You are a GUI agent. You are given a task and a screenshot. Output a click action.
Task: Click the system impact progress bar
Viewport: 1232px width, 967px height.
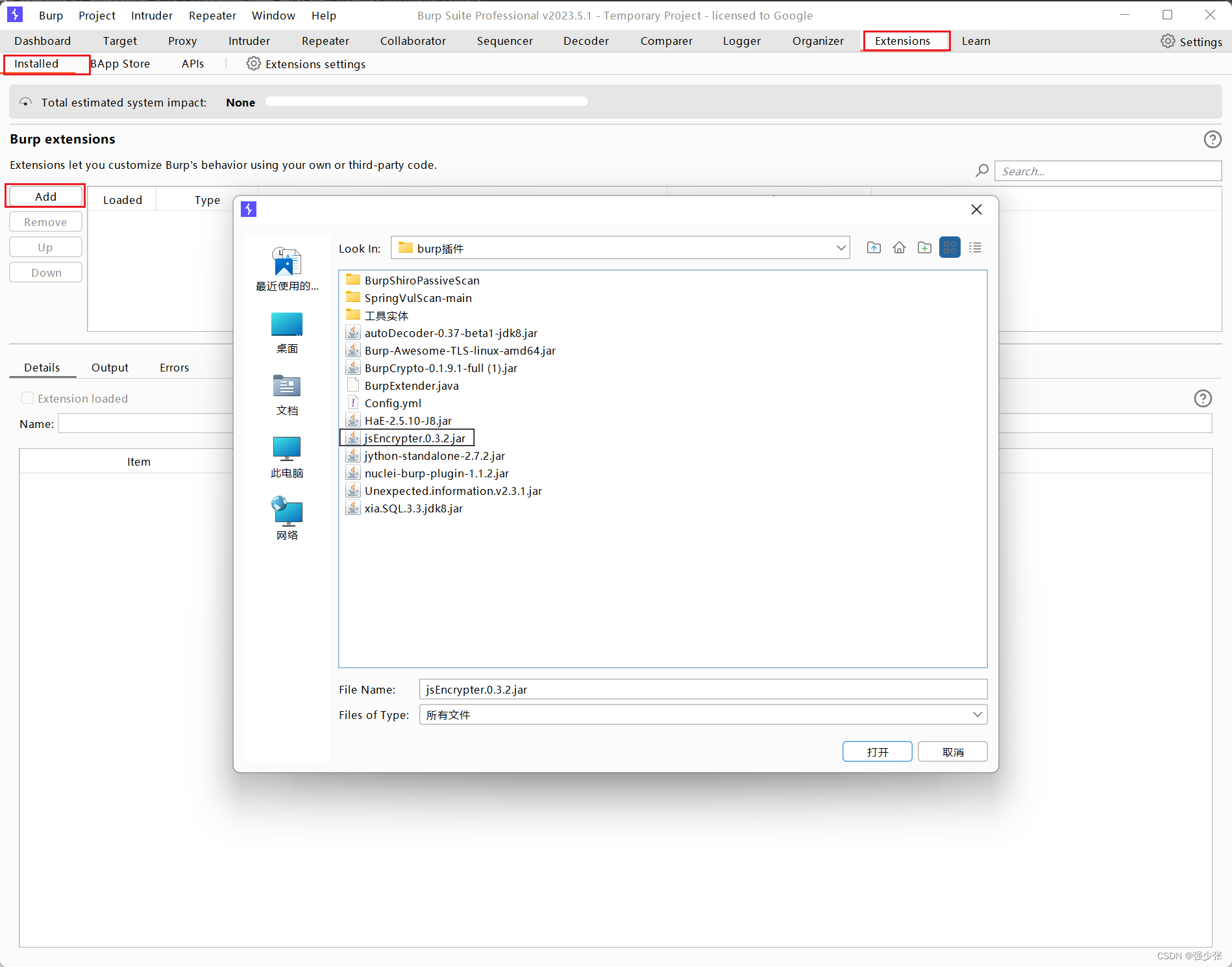tap(426, 101)
